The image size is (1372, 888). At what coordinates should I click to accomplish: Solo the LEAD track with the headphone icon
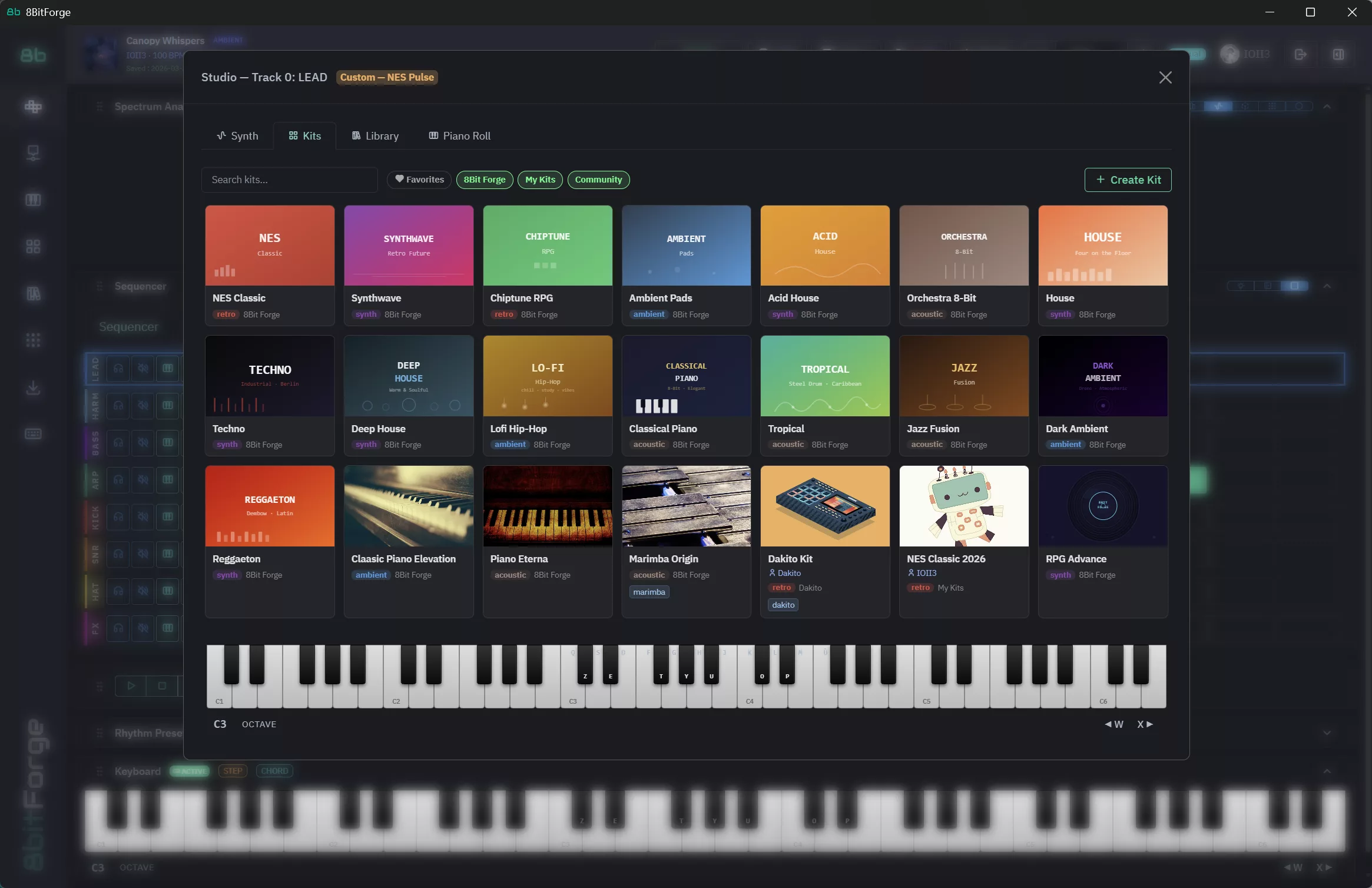118,368
